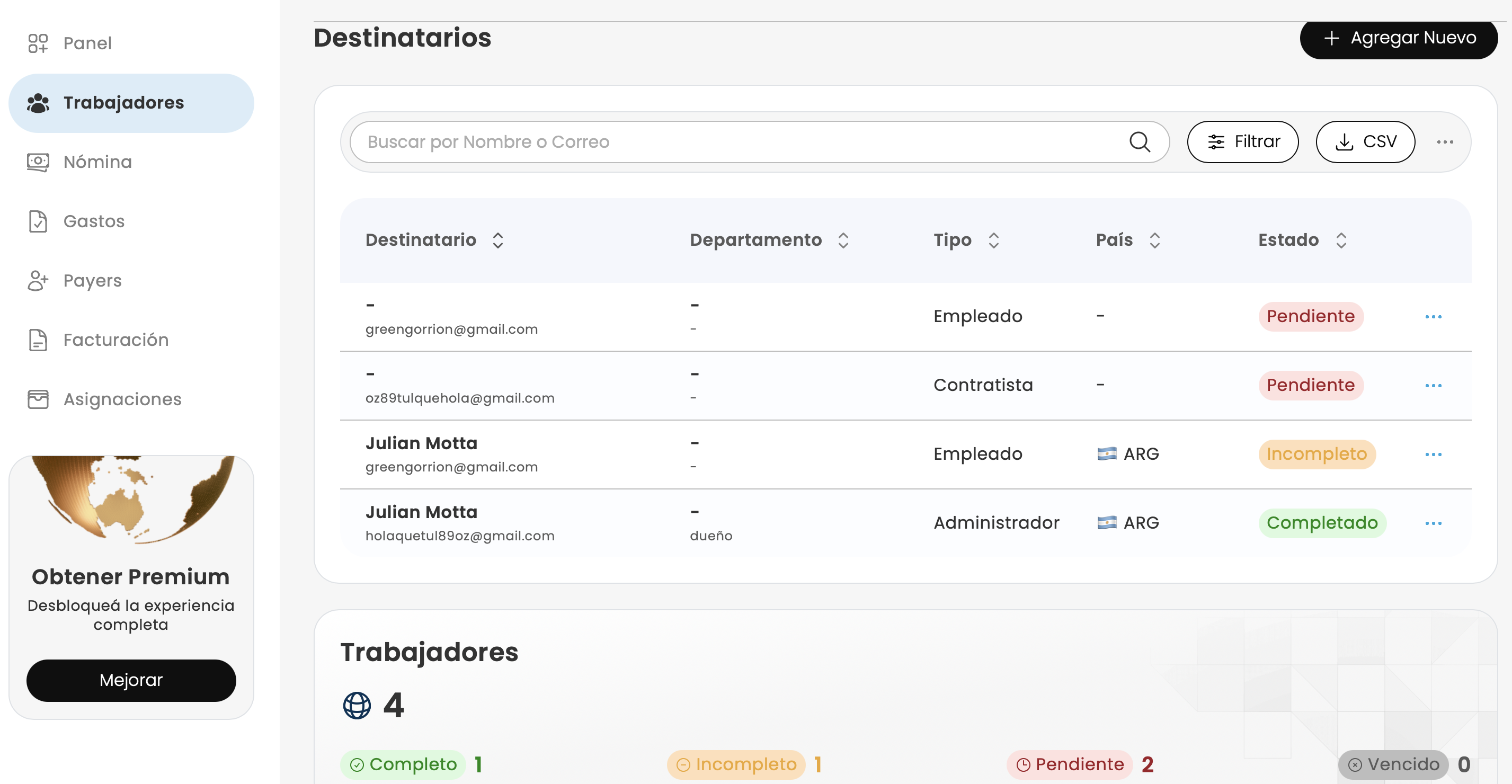Open row menu for Julian Motta Administrador

pyautogui.click(x=1433, y=523)
